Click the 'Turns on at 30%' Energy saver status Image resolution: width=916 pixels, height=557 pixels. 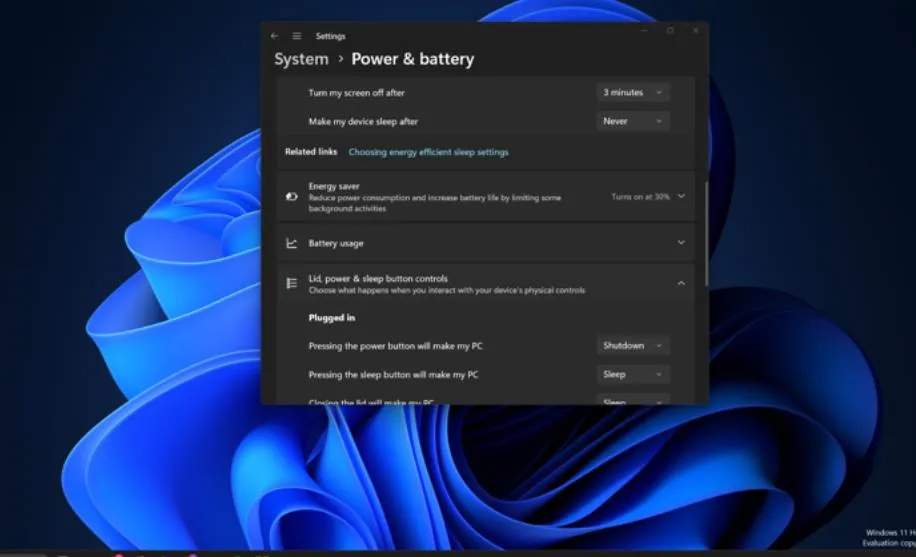[x=640, y=197]
